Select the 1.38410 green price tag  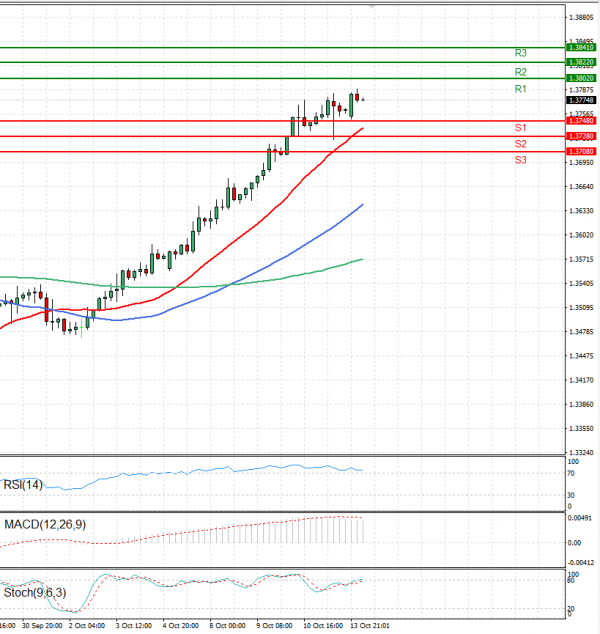[581, 48]
